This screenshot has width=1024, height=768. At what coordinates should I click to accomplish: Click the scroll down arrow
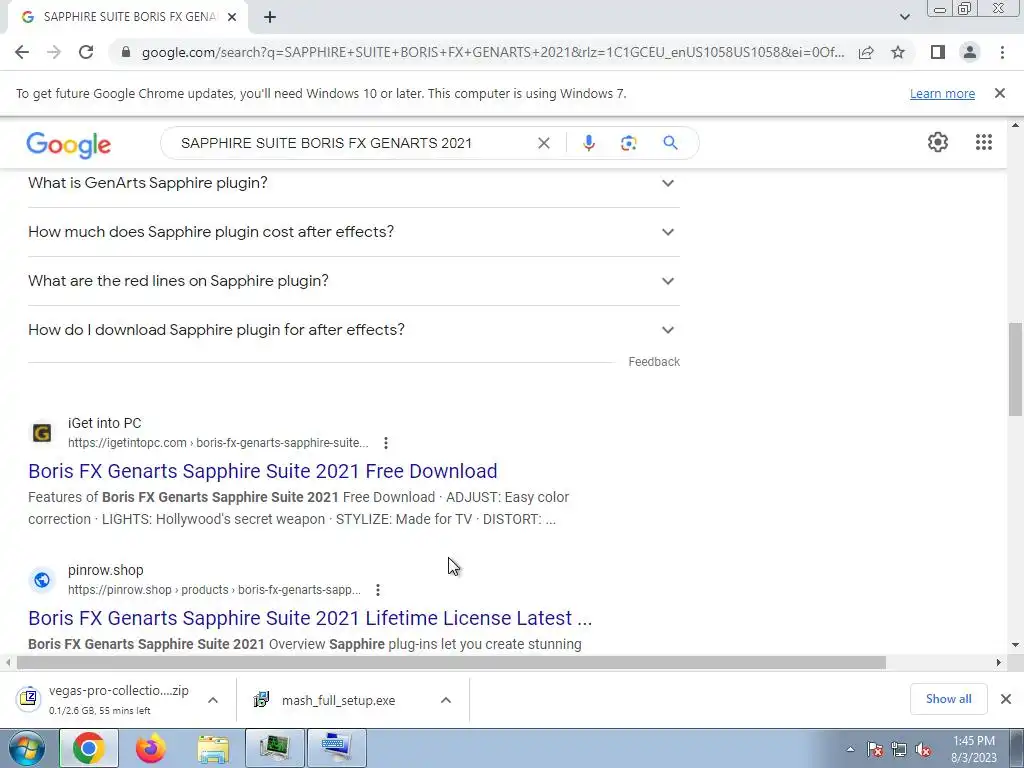1015,645
